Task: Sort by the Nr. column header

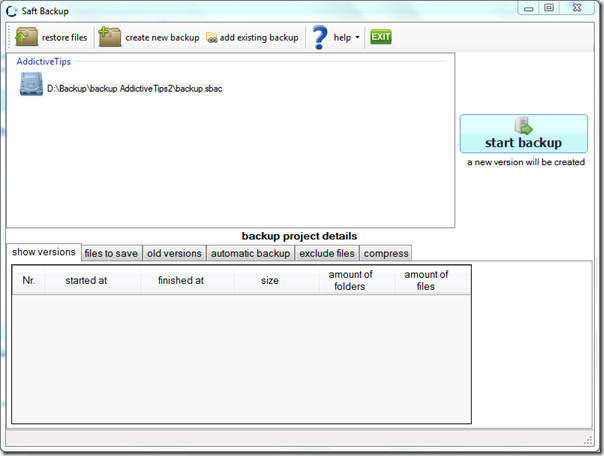Action: (x=29, y=280)
